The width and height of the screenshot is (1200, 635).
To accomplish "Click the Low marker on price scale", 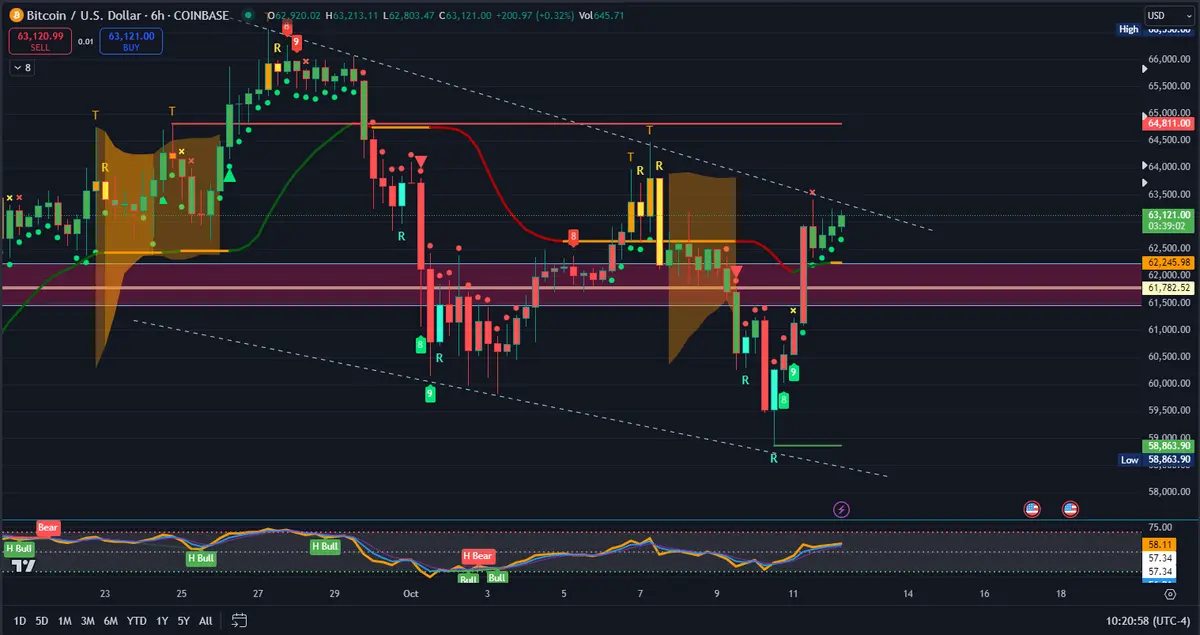I will (x=1129, y=460).
